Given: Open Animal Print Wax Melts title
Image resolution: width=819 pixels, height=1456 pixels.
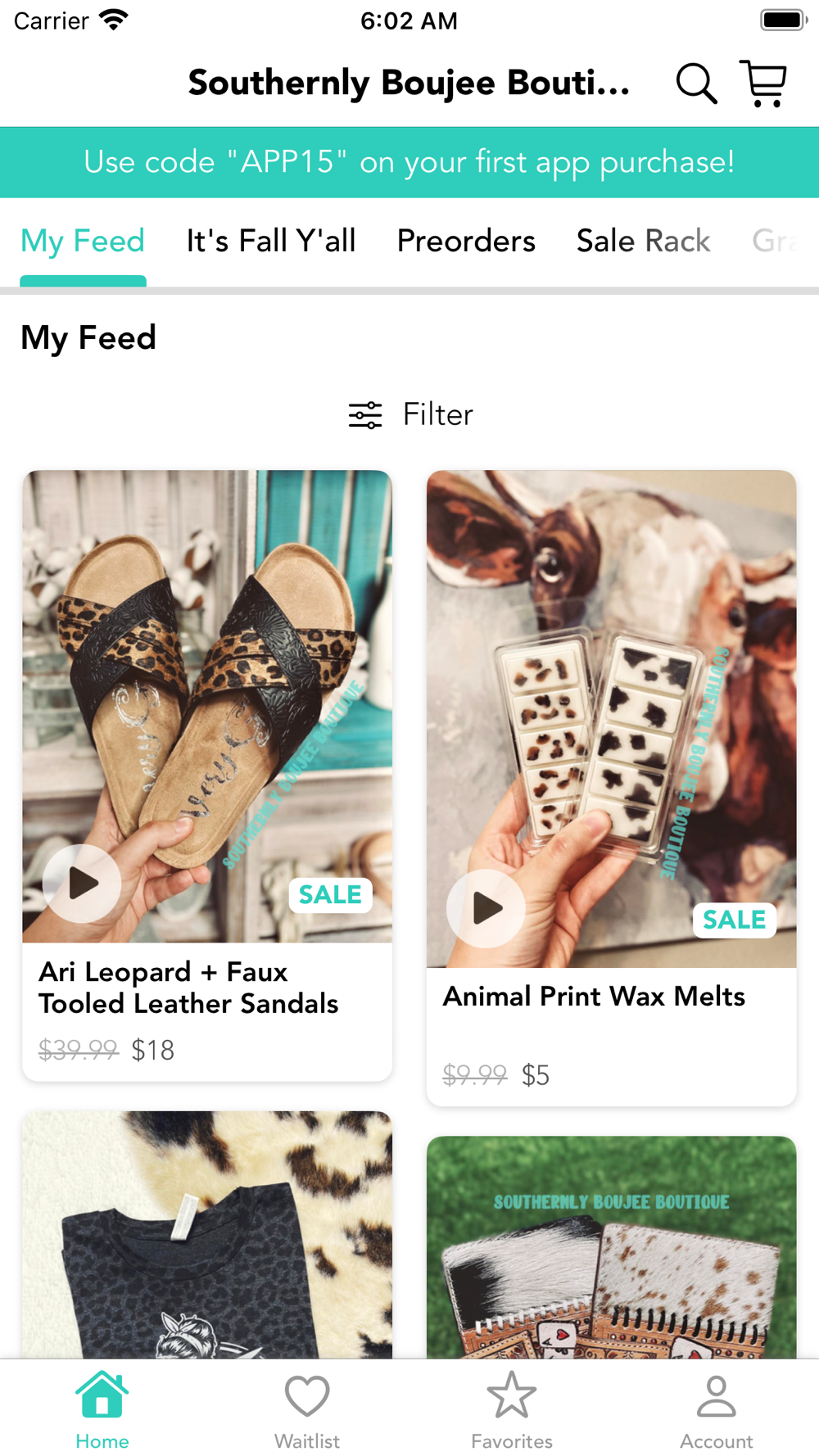Looking at the screenshot, I should point(594,997).
